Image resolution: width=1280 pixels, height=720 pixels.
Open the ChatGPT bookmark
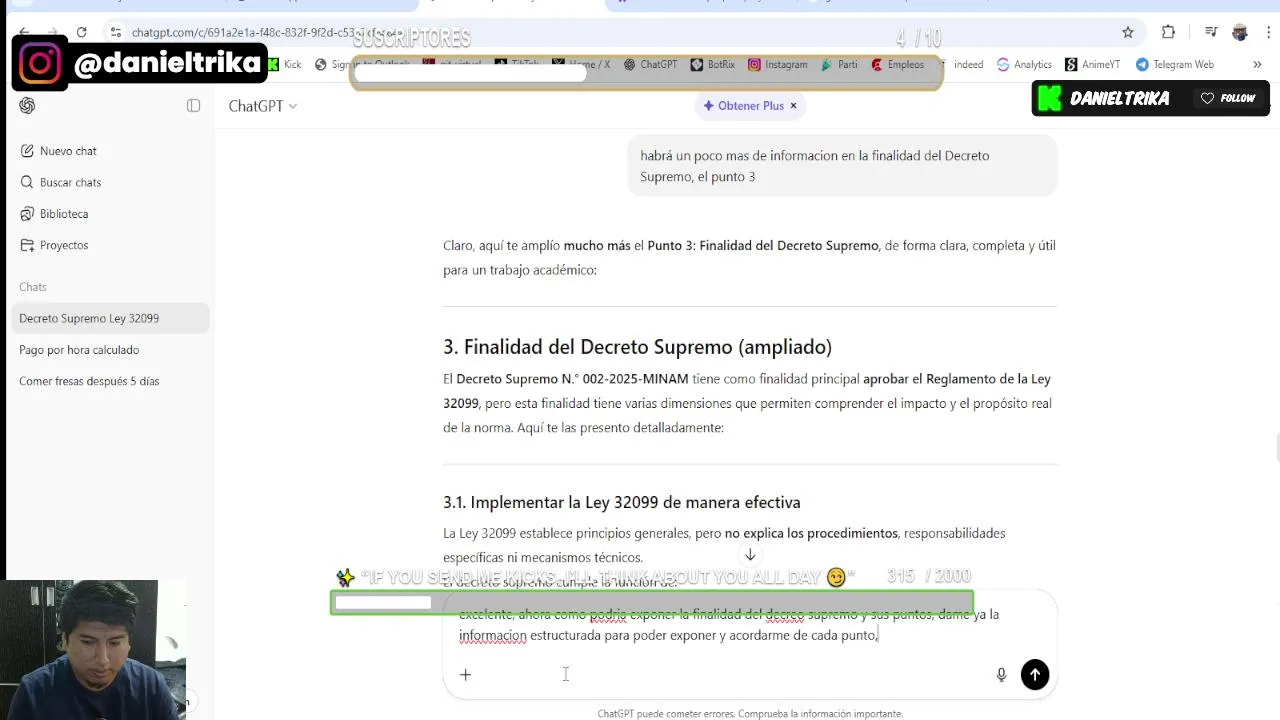[651, 64]
